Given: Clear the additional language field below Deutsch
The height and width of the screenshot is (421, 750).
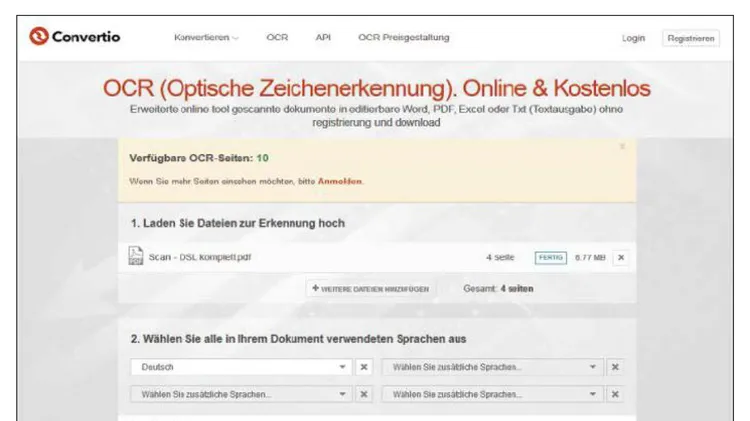Looking at the screenshot, I should coord(364,394).
